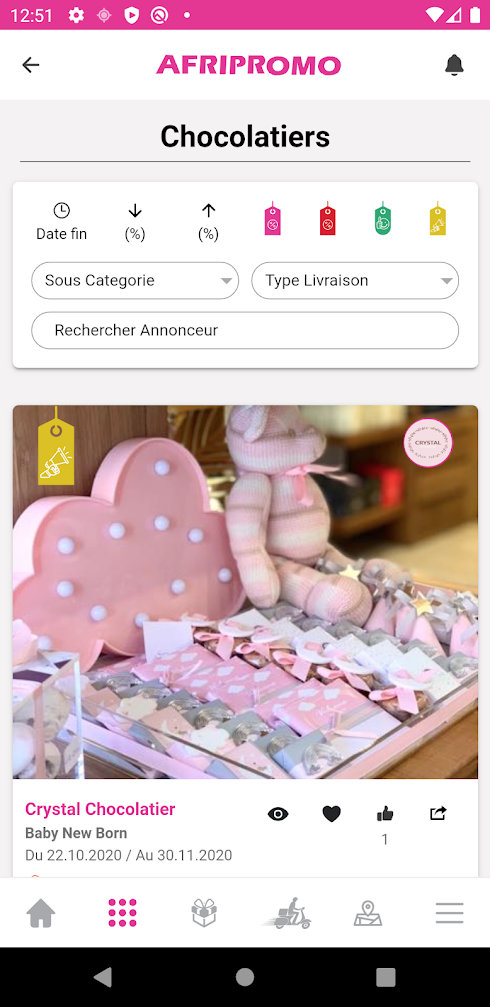This screenshot has width=490, height=1007.
Task: Open the notifications bell
Action: pyautogui.click(x=454, y=65)
